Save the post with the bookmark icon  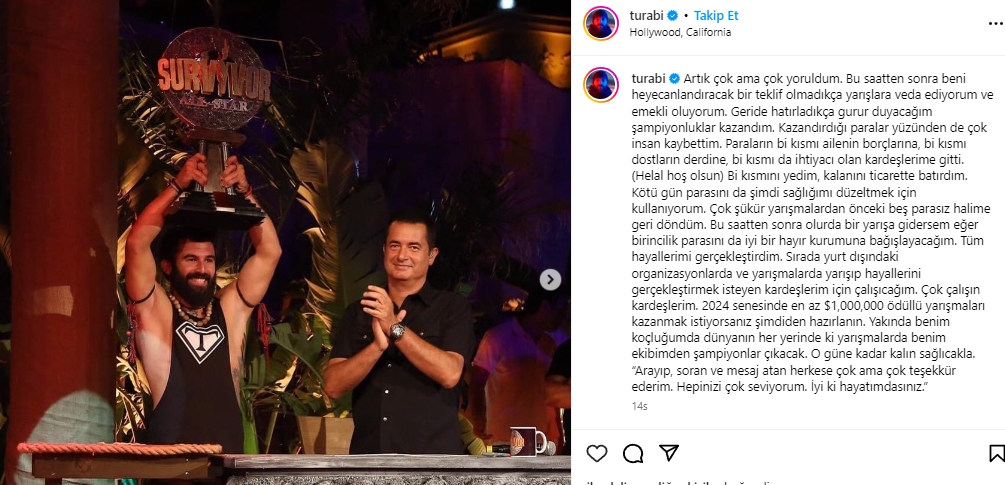[x=997, y=454]
